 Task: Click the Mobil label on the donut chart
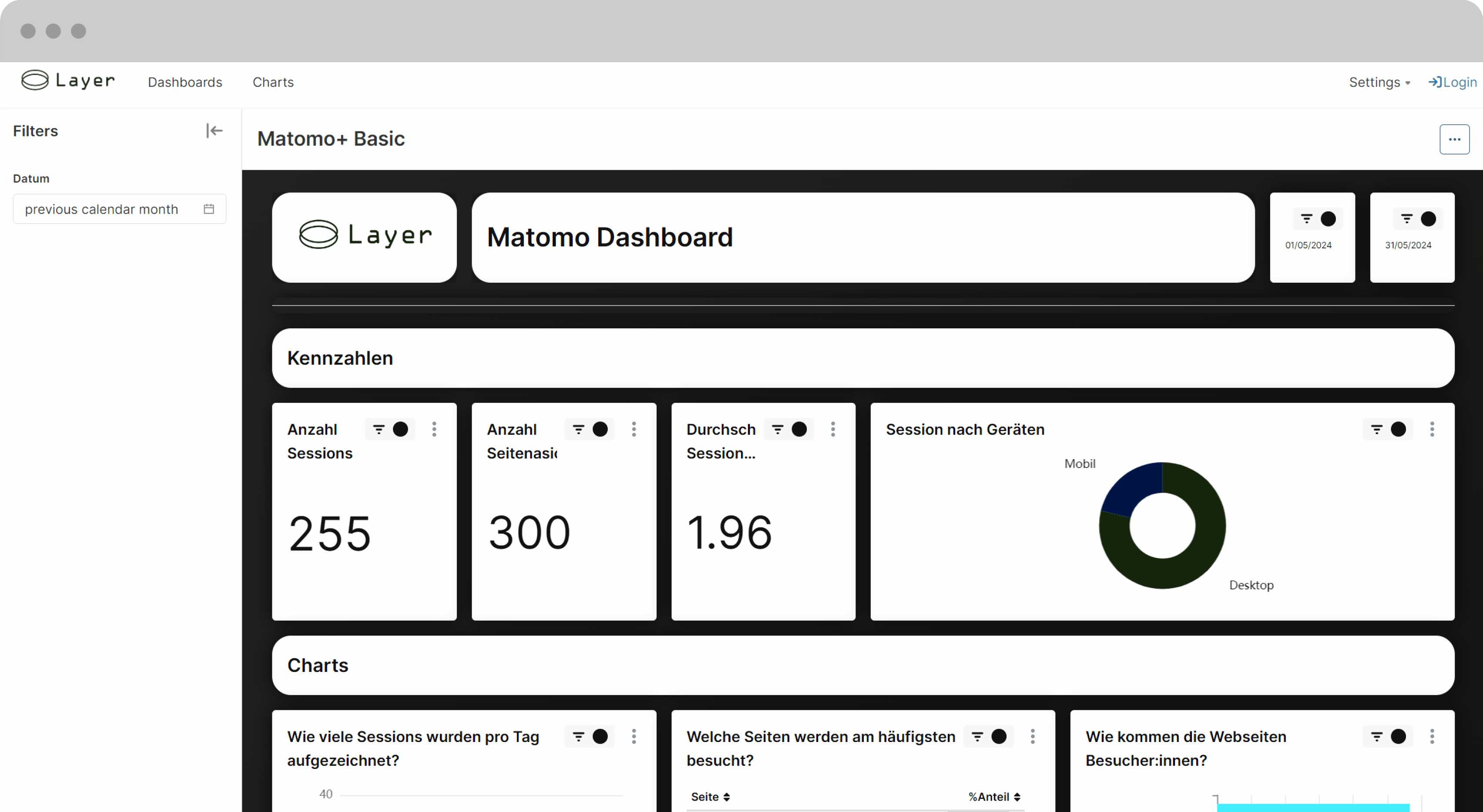tap(1080, 464)
